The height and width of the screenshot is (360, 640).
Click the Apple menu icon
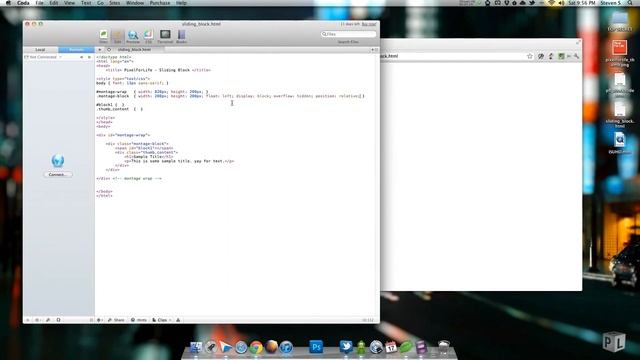[x=8, y=3]
